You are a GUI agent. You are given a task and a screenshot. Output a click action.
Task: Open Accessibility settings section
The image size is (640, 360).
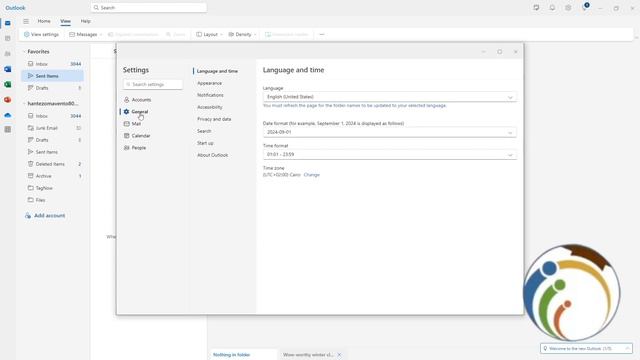[x=210, y=107]
